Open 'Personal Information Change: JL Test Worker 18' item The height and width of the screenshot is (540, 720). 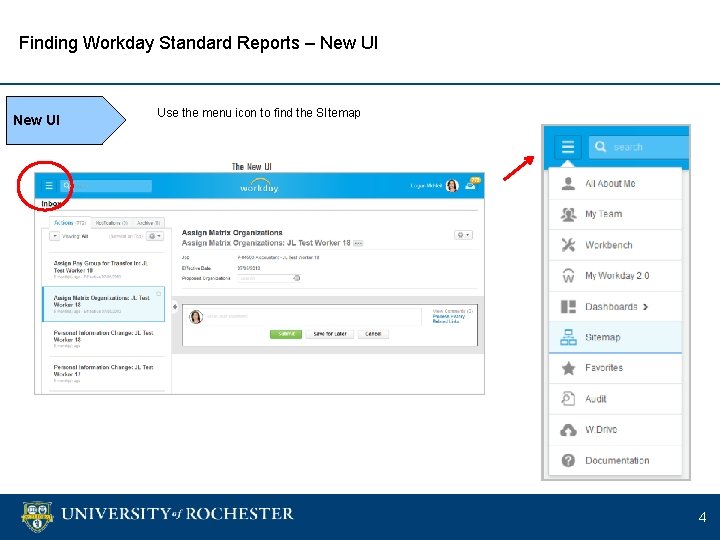[103, 339]
